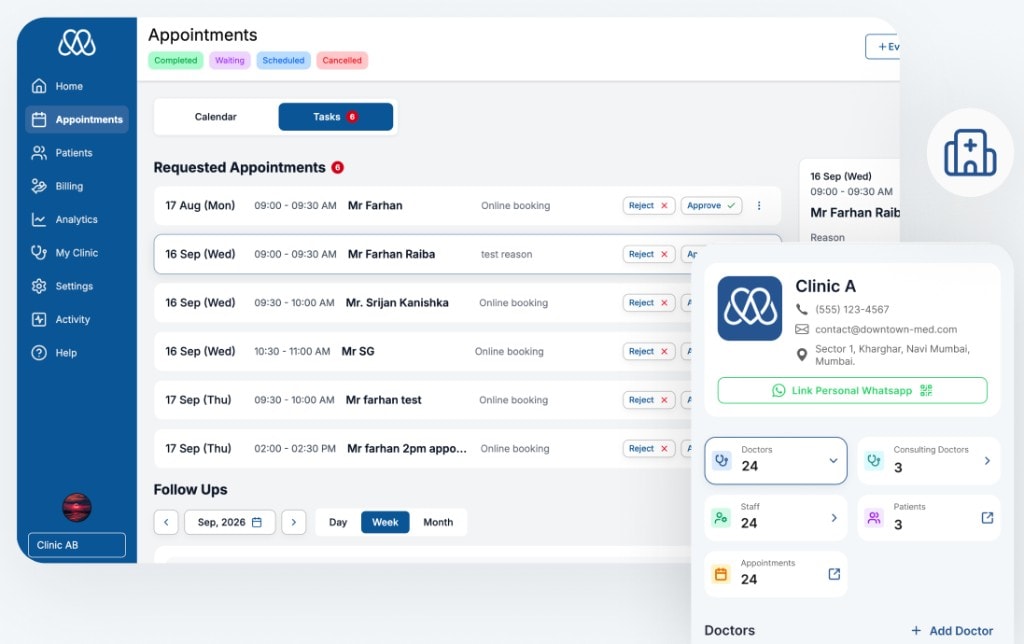The width and height of the screenshot is (1024, 644).
Task: Click the Patients group icon in card
Action: pyautogui.click(x=874, y=518)
